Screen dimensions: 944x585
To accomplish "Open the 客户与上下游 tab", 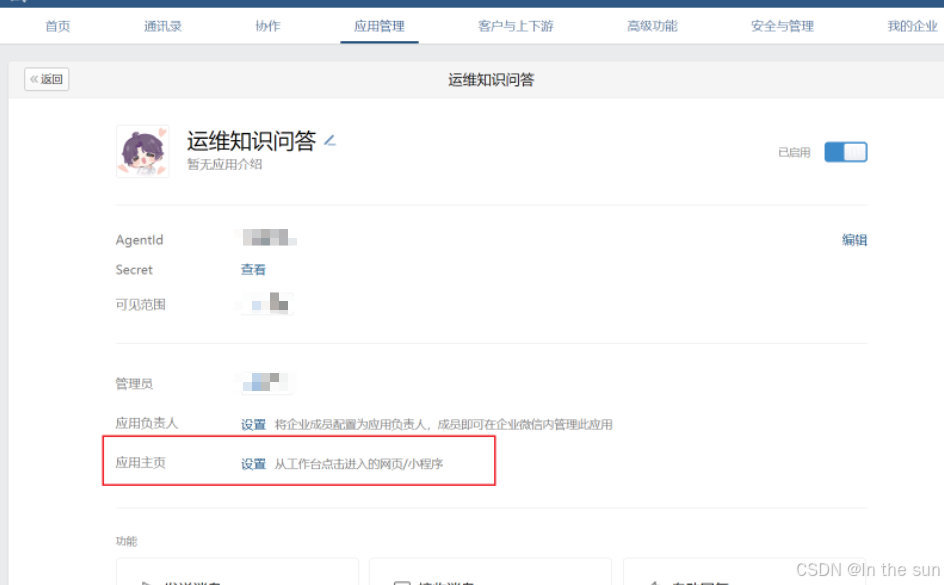I will 515,26.
